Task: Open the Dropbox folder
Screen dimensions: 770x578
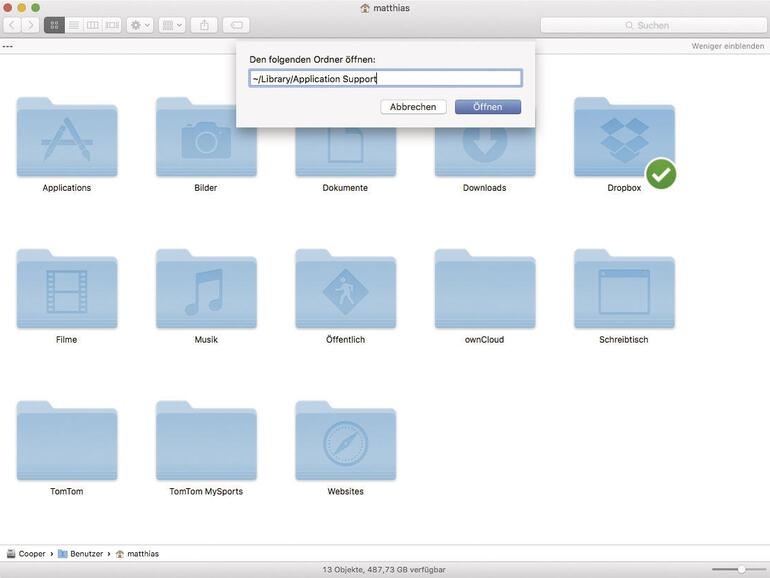Action: 624,140
